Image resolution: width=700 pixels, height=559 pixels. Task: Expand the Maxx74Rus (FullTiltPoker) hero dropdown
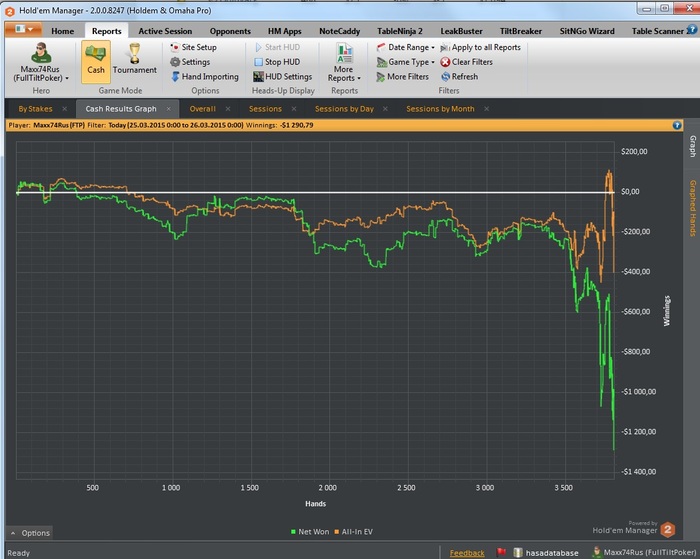pos(41,73)
